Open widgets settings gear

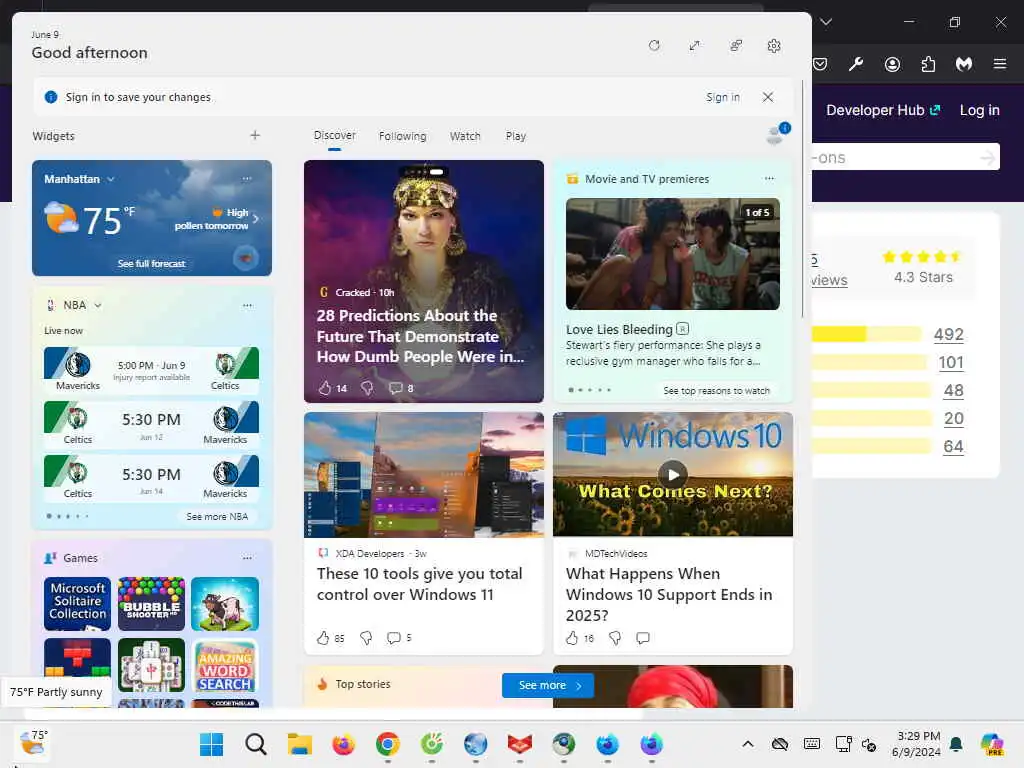(774, 46)
